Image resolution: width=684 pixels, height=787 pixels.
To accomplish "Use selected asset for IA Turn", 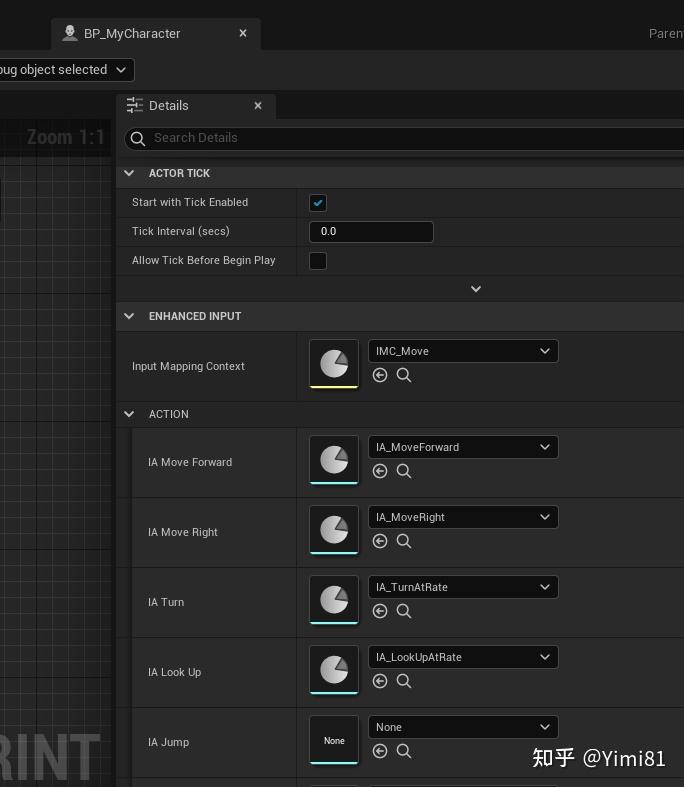I will click(380, 611).
